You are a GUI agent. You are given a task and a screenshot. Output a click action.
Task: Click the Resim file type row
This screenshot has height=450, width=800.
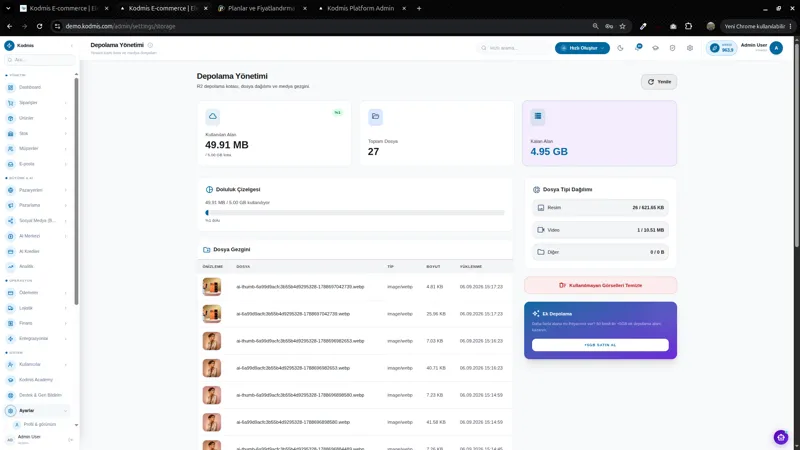coord(600,208)
